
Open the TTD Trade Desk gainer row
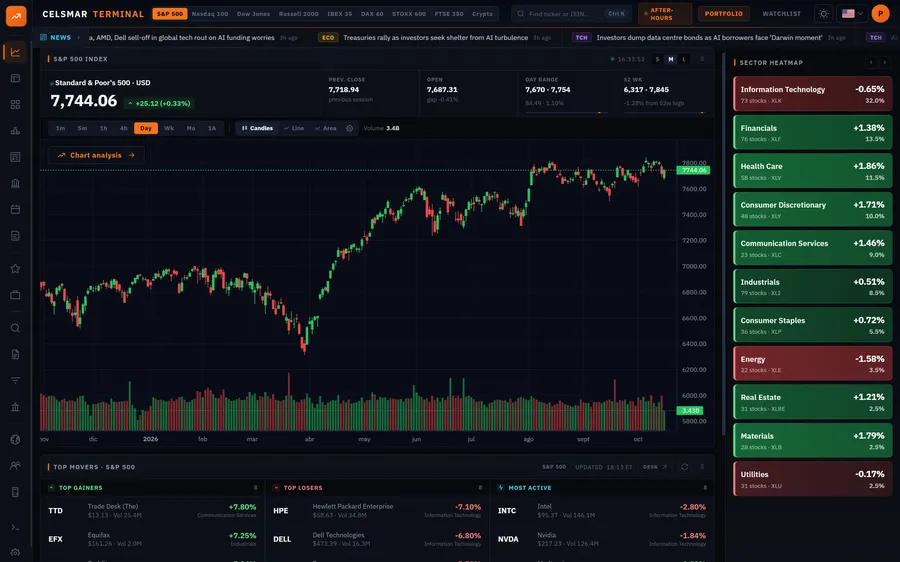pyautogui.click(x=153, y=510)
